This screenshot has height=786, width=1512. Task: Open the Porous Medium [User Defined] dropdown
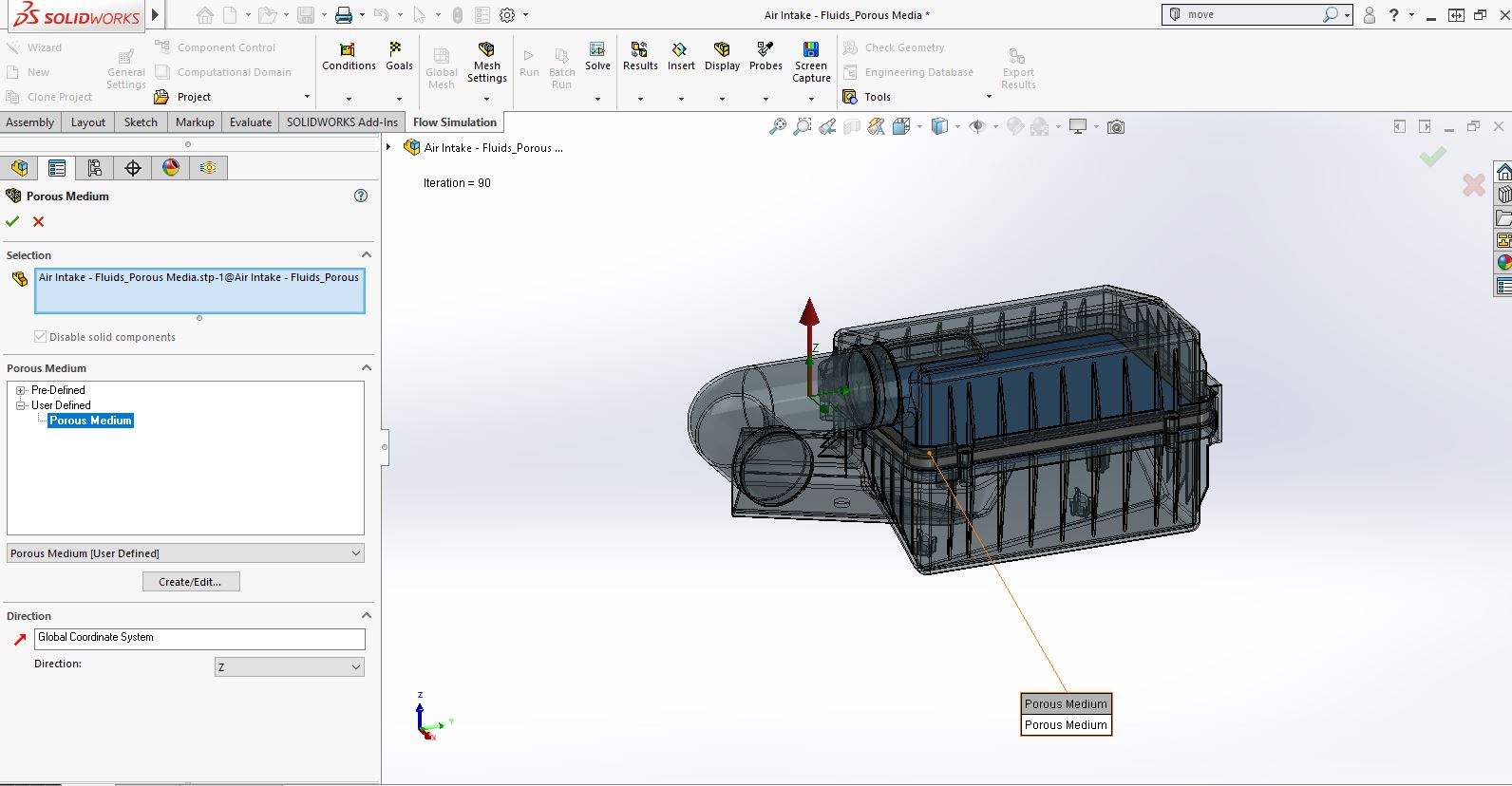[x=185, y=553]
